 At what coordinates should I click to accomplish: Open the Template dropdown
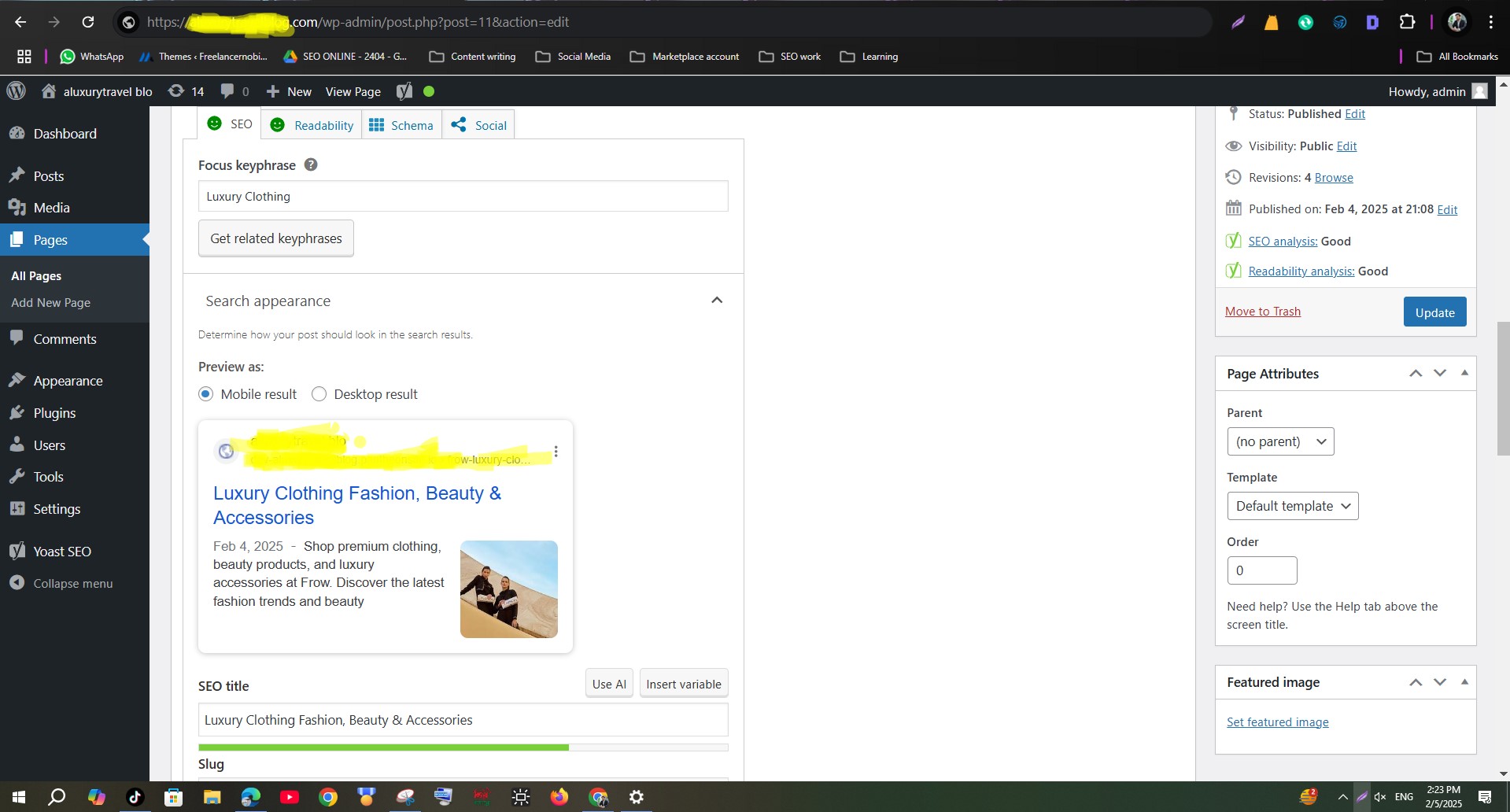1292,506
